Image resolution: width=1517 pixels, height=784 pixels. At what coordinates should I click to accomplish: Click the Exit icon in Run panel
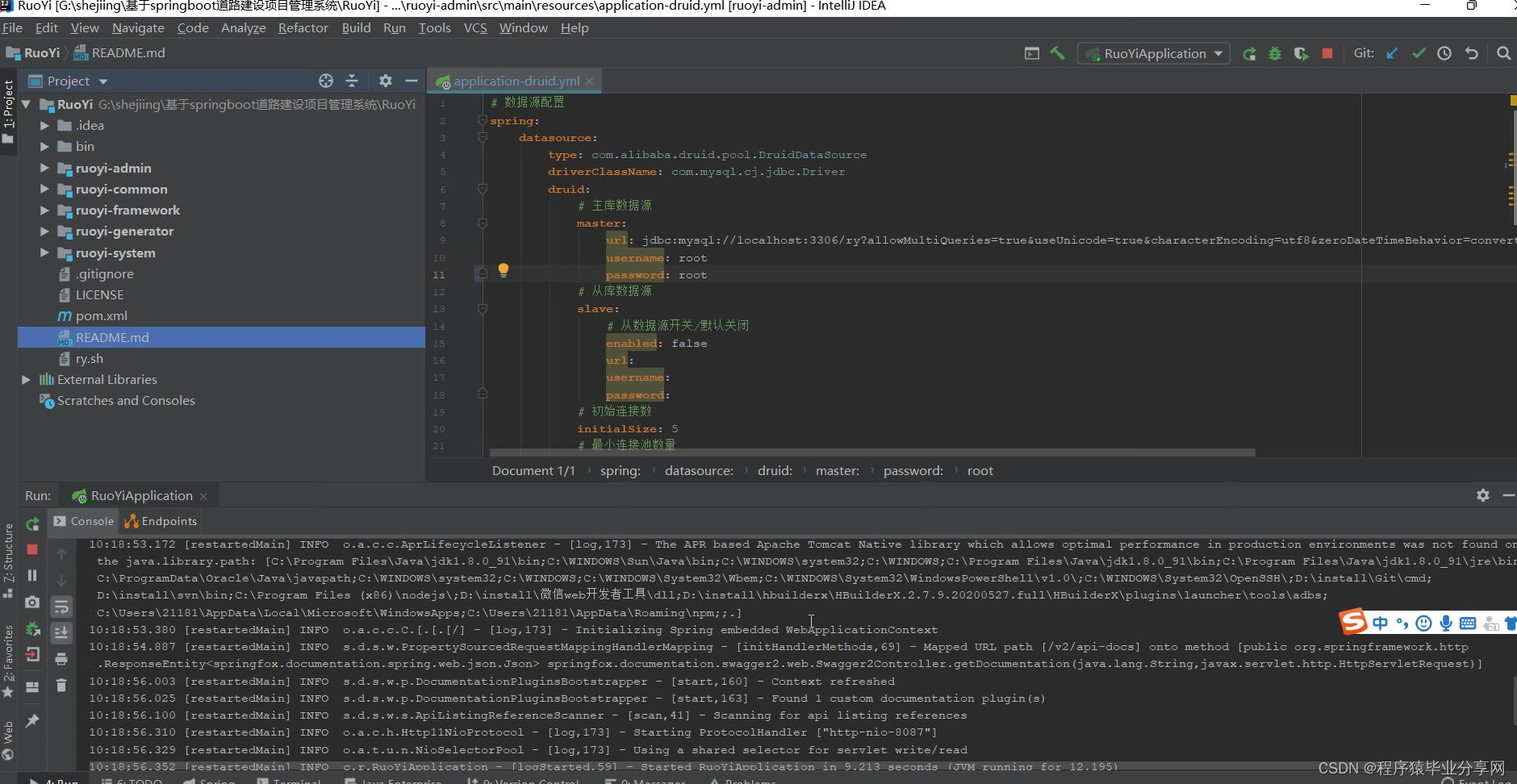click(x=32, y=654)
